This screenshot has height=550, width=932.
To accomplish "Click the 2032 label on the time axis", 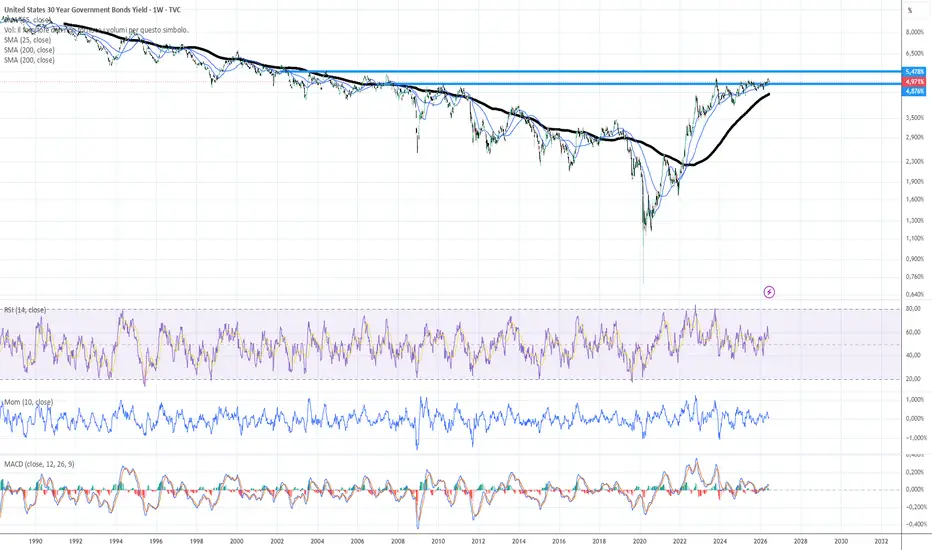I will [x=881, y=542].
